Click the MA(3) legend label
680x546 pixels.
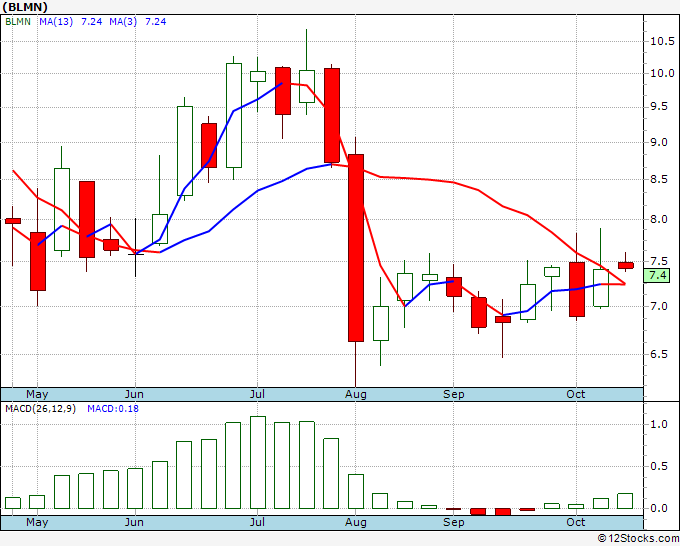pos(123,22)
